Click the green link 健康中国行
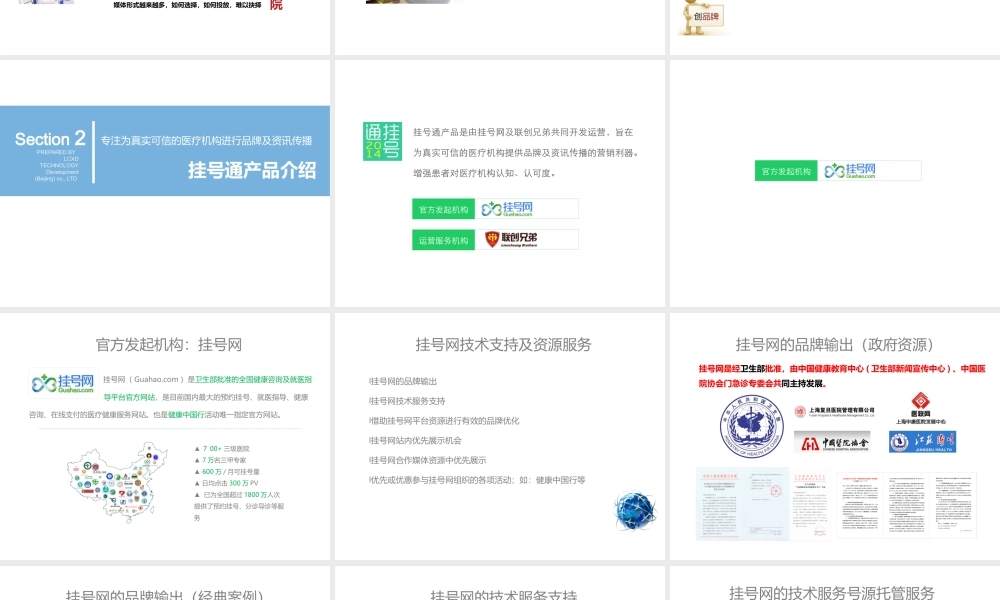The width and height of the screenshot is (1000, 600). pos(186,414)
